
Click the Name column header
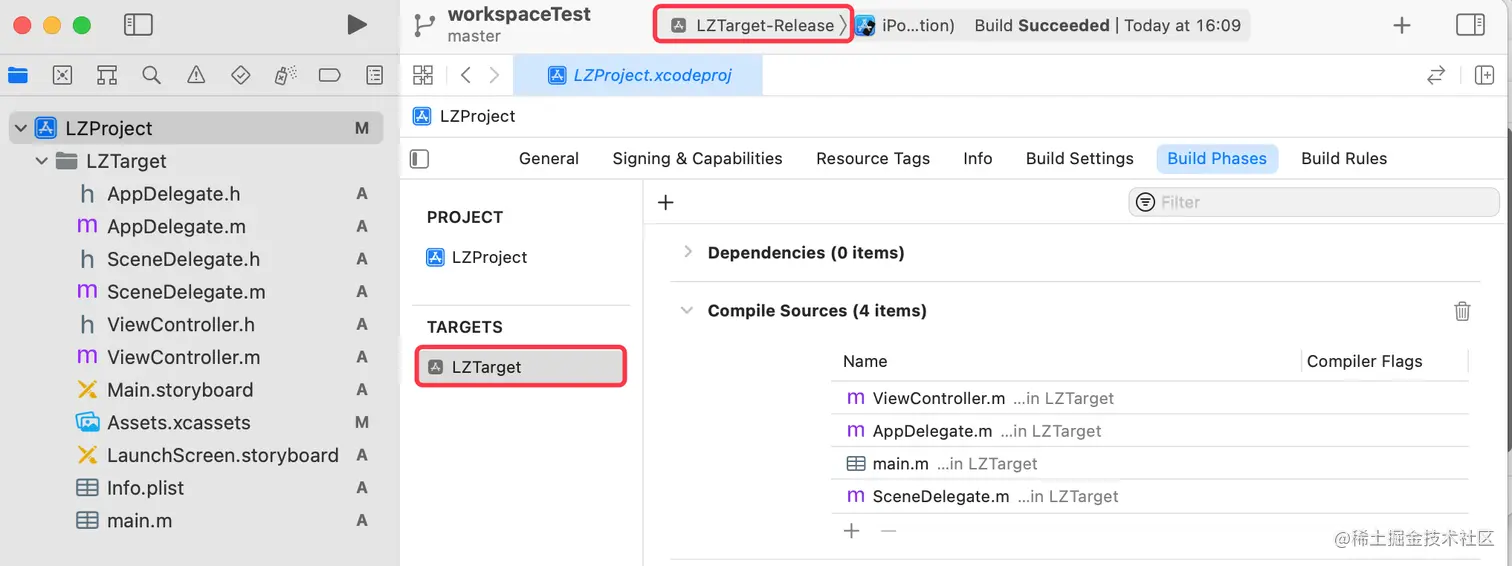click(x=865, y=361)
